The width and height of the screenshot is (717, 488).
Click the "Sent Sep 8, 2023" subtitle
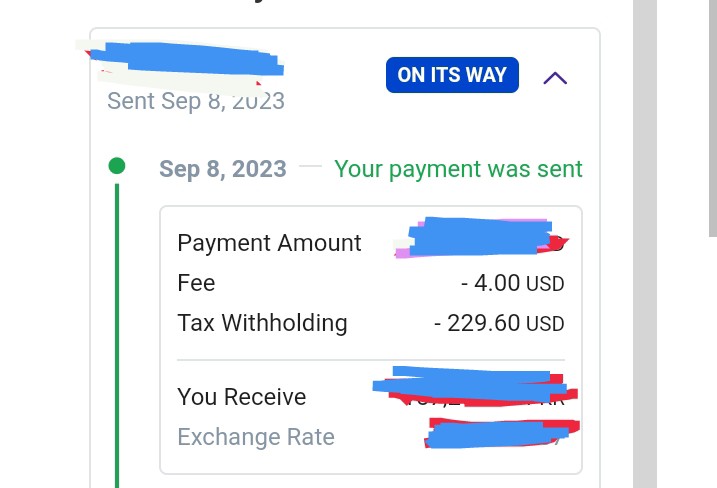pyautogui.click(x=196, y=102)
